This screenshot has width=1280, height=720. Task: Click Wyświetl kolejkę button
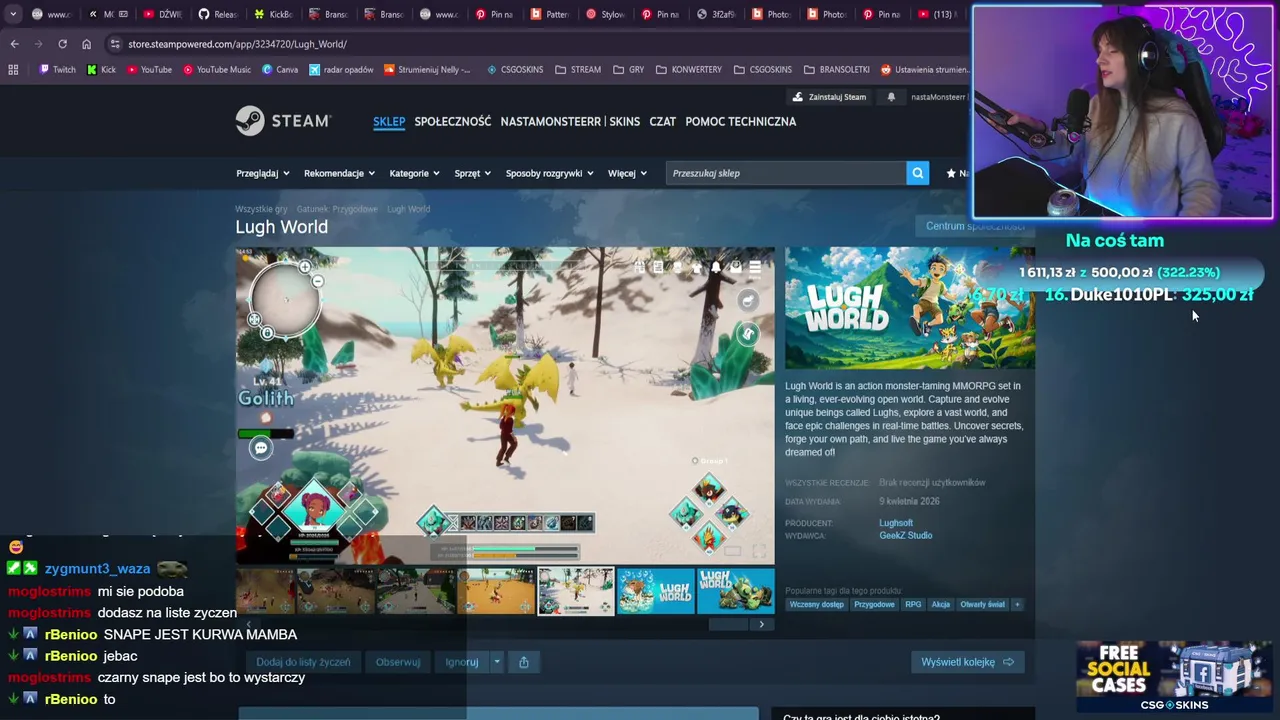tap(967, 662)
